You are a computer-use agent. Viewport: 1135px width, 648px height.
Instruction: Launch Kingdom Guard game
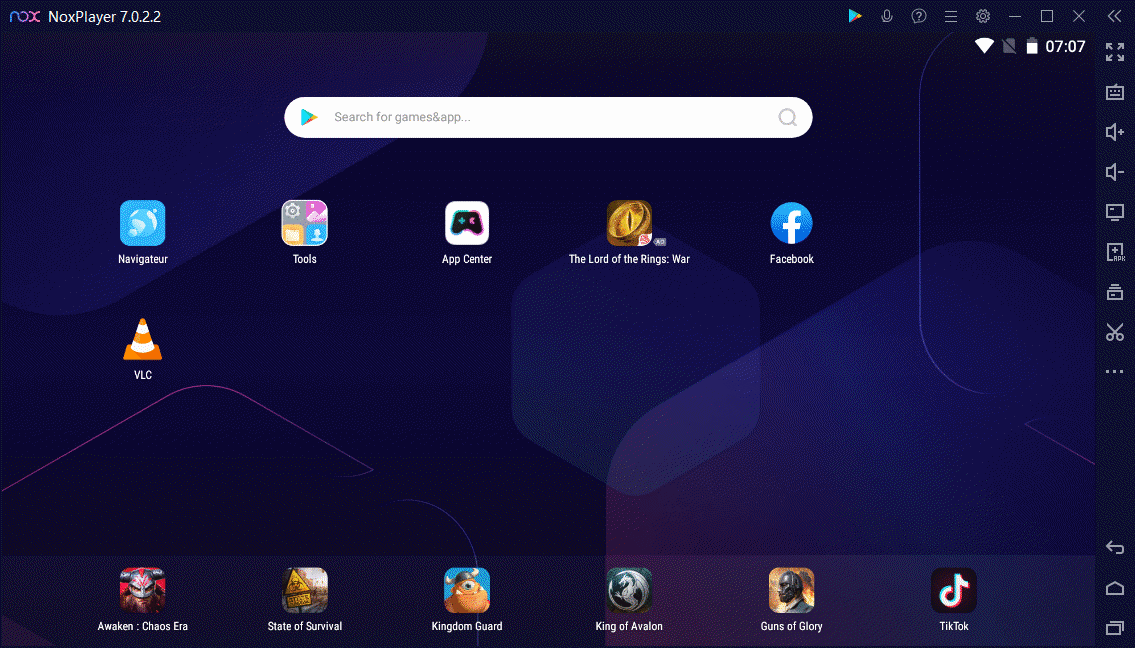point(467,591)
